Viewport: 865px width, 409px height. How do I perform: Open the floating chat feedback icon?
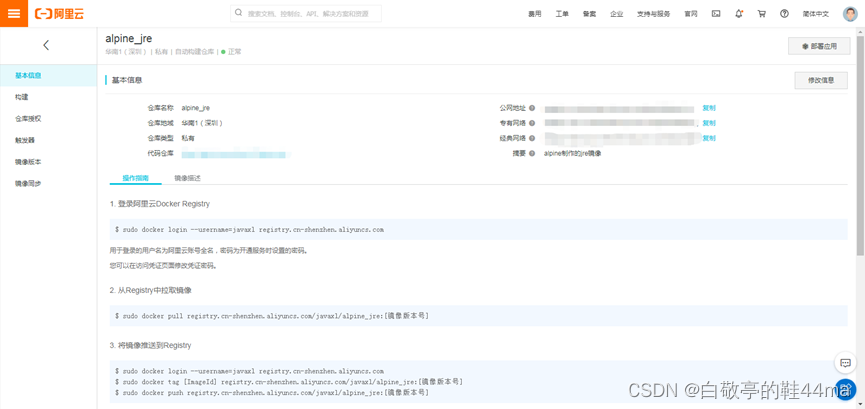tap(845, 363)
